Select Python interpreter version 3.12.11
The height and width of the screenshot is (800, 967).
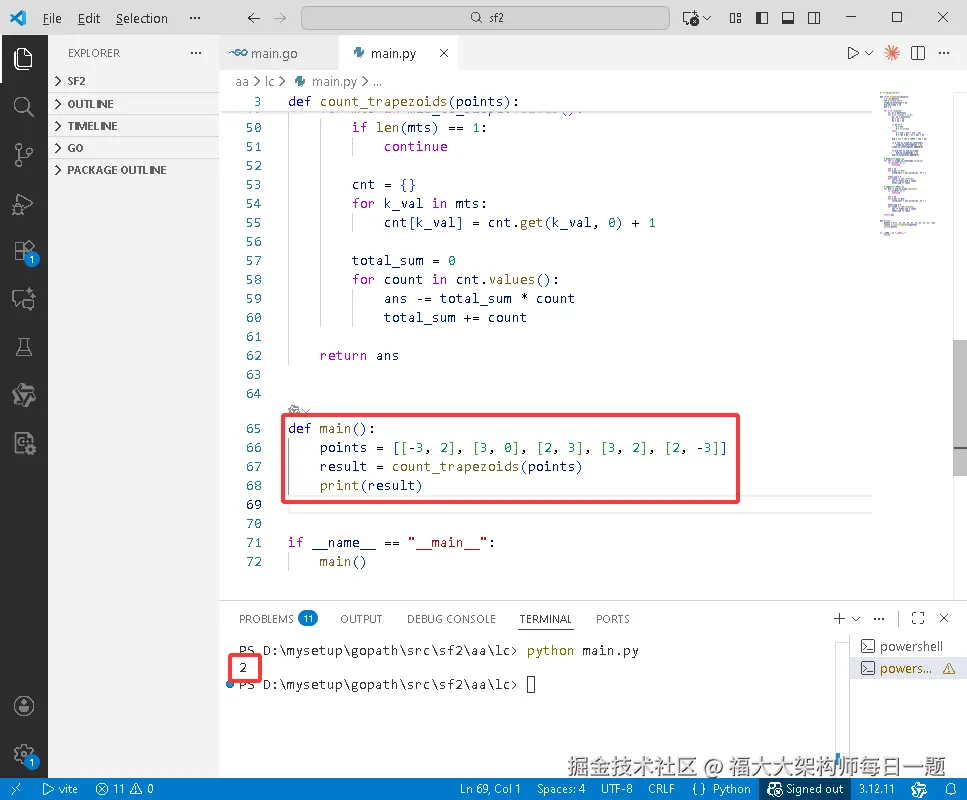tap(876, 789)
